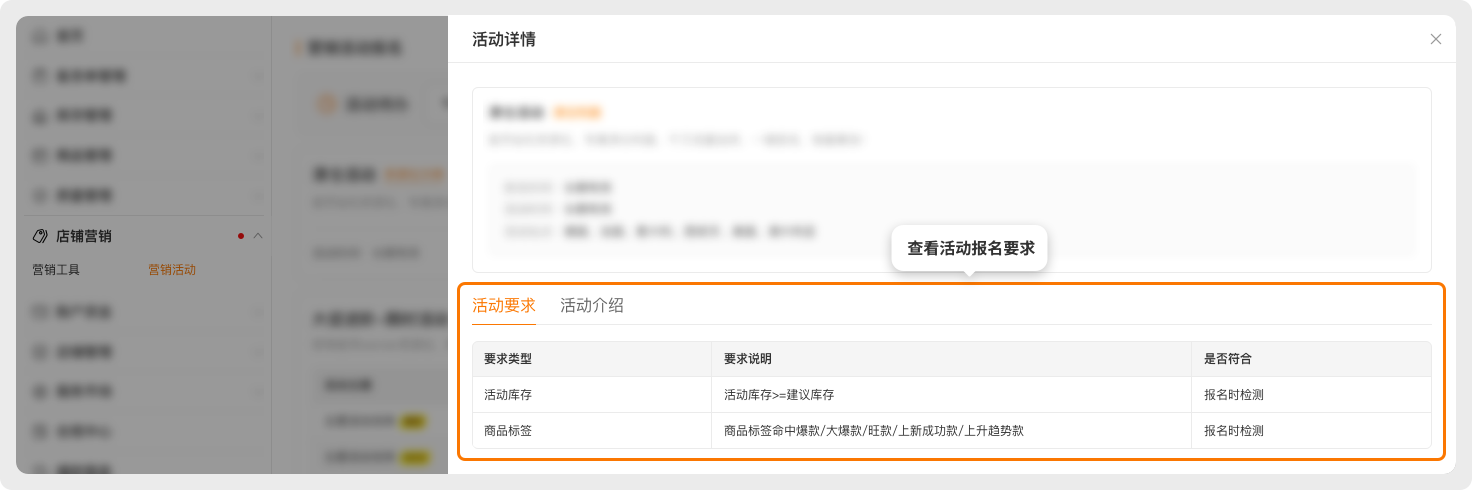Click the 查看活动报名要求 tooltip bubble
1472x490 pixels.
click(x=968, y=248)
